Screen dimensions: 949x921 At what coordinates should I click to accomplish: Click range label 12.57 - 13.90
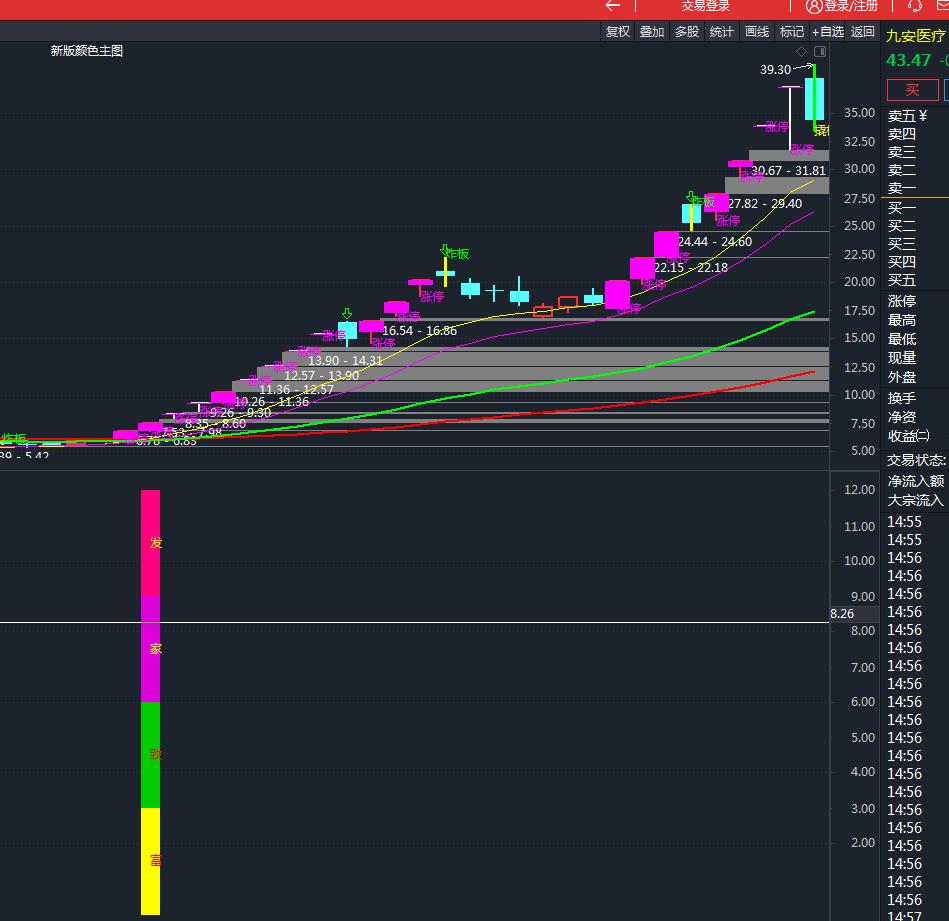click(x=321, y=376)
